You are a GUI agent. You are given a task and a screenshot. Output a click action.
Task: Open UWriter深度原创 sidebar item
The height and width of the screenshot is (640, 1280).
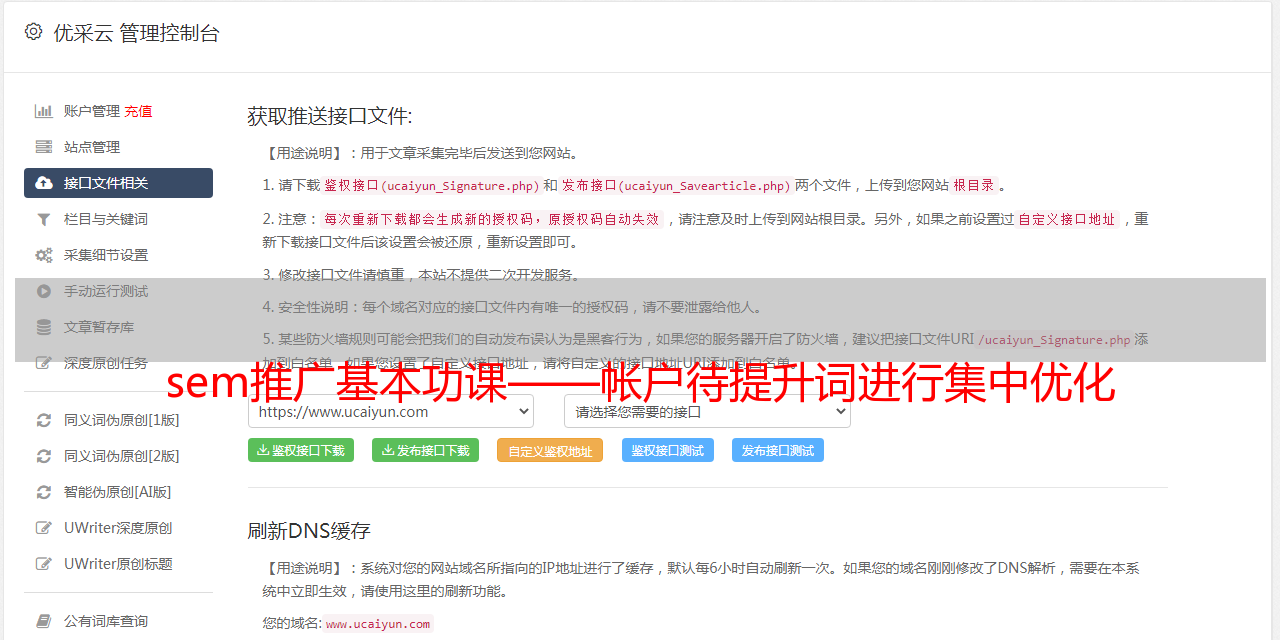[x=118, y=528]
